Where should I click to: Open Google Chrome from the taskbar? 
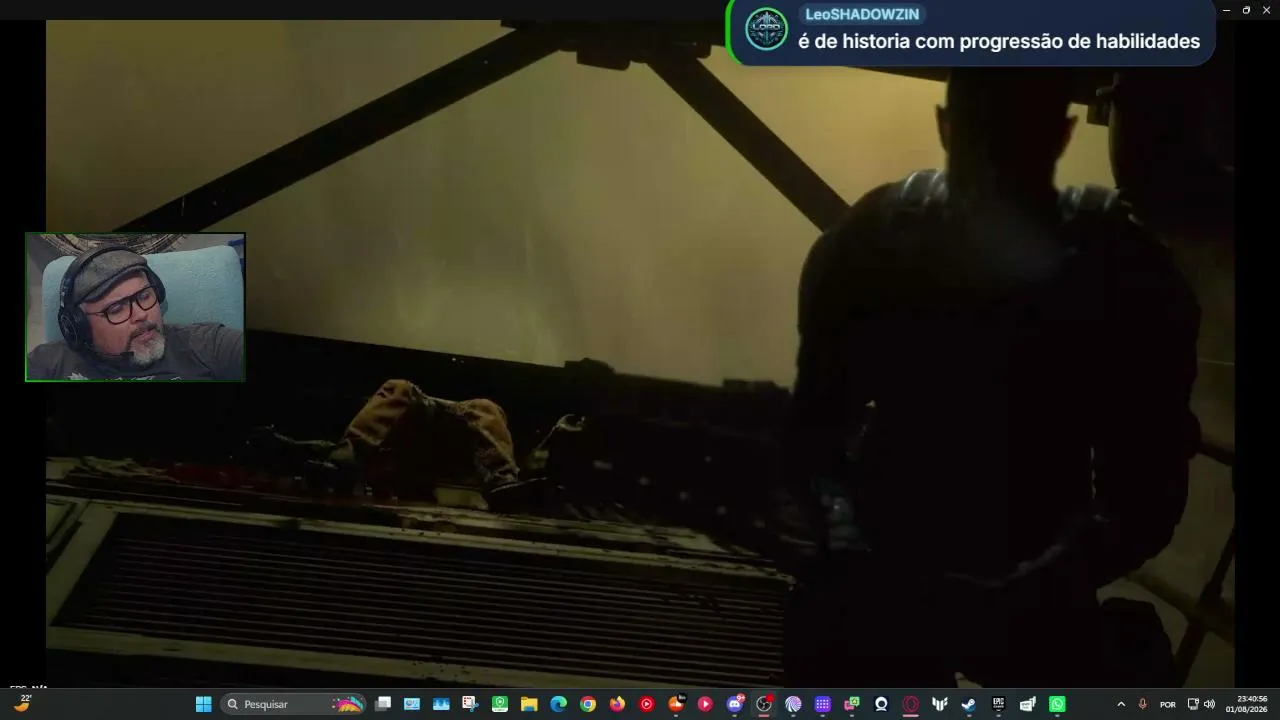coord(588,704)
